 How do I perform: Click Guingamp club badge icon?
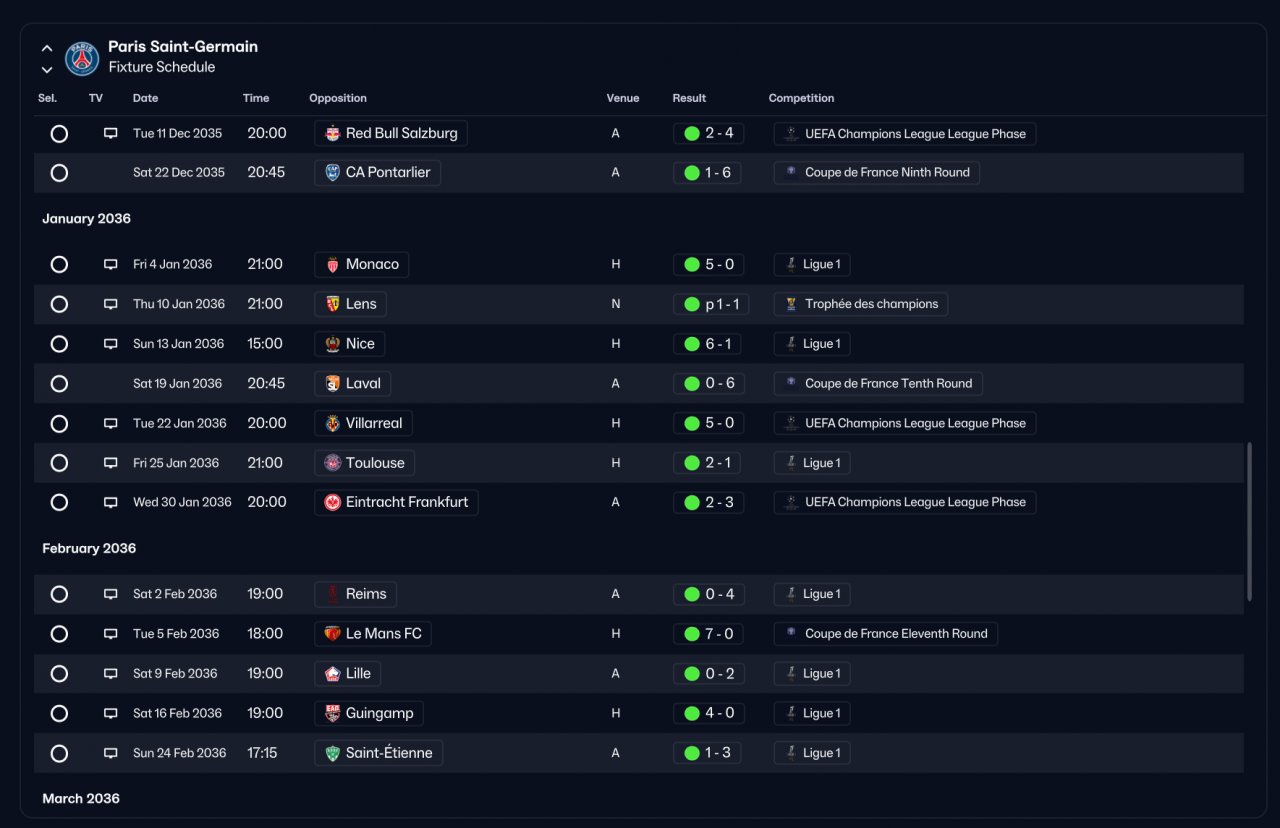pos(333,713)
